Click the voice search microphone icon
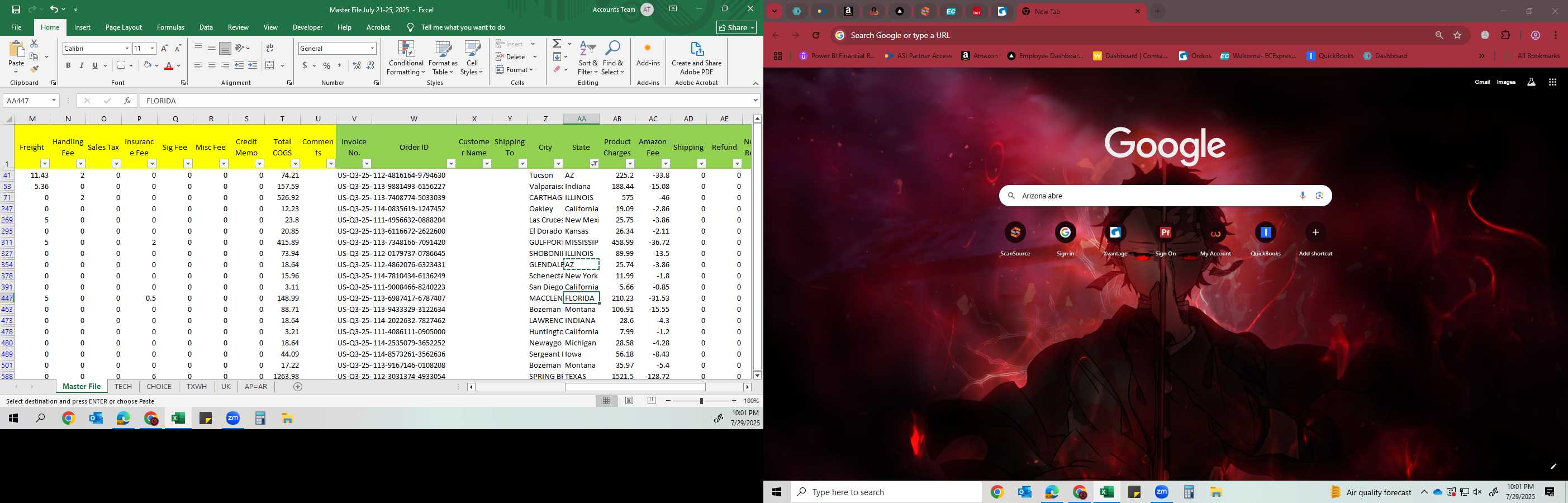Image resolution: width=1568 pixels, height=503 pixels. (x=1303, y=196)
